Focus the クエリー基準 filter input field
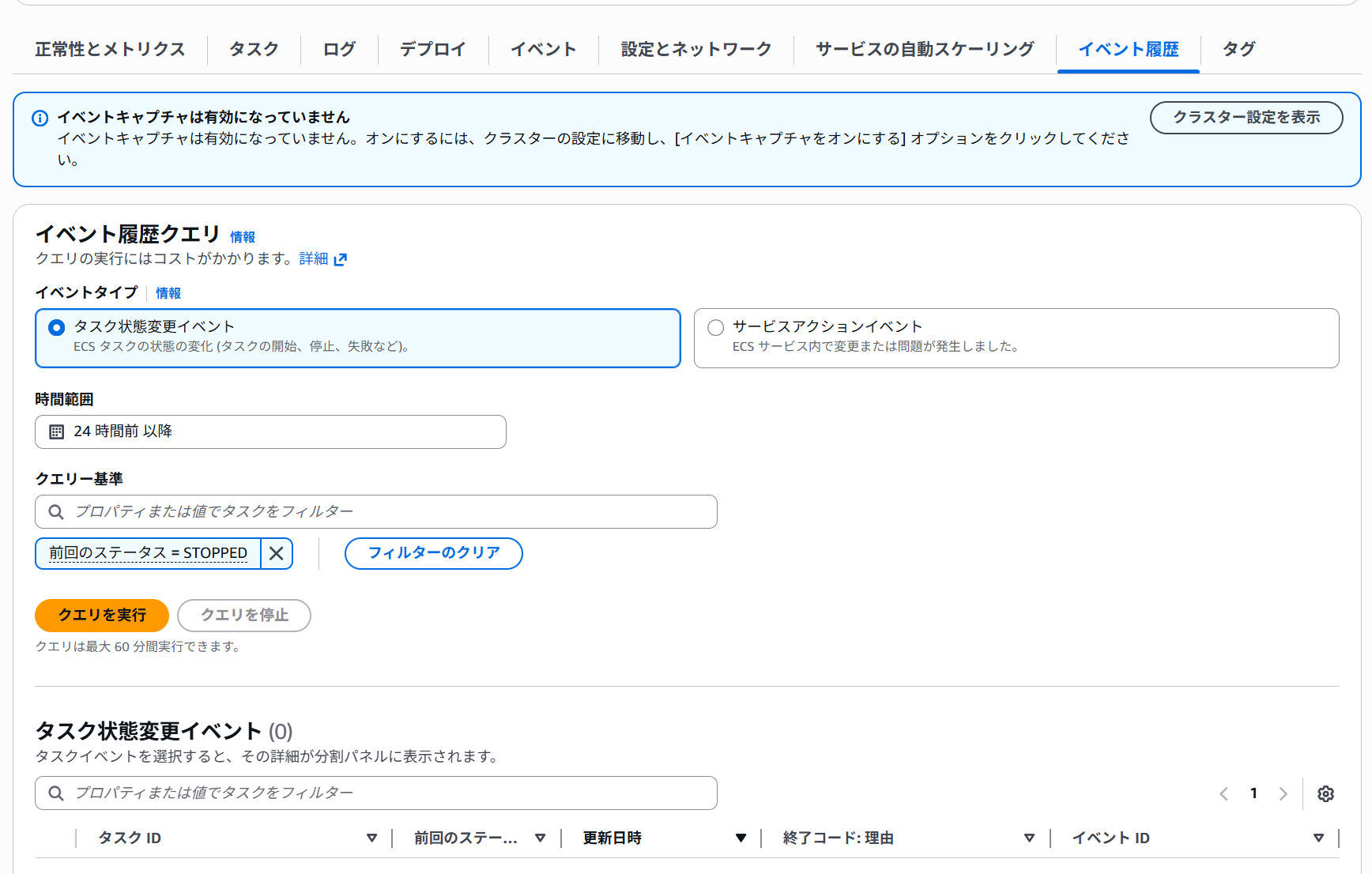The image size is (1372, 874). tap(376, 511)
